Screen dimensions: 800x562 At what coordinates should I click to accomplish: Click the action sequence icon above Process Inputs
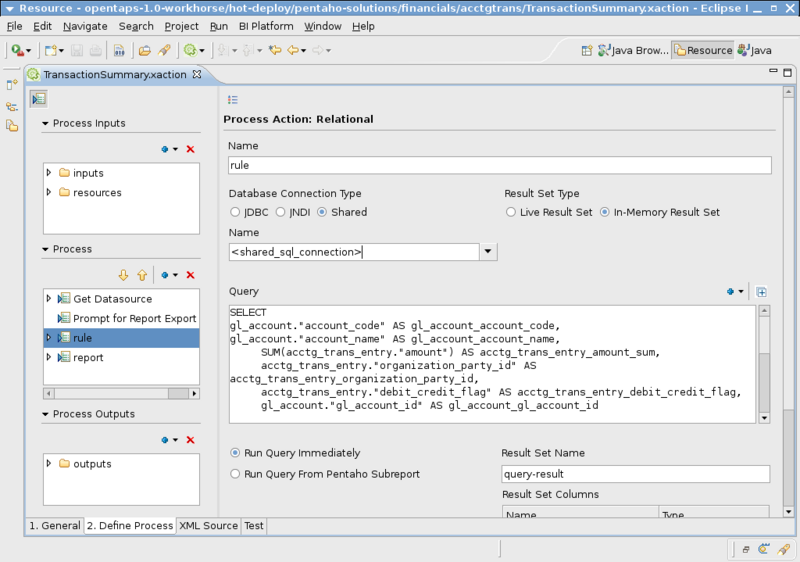point(39,99)
